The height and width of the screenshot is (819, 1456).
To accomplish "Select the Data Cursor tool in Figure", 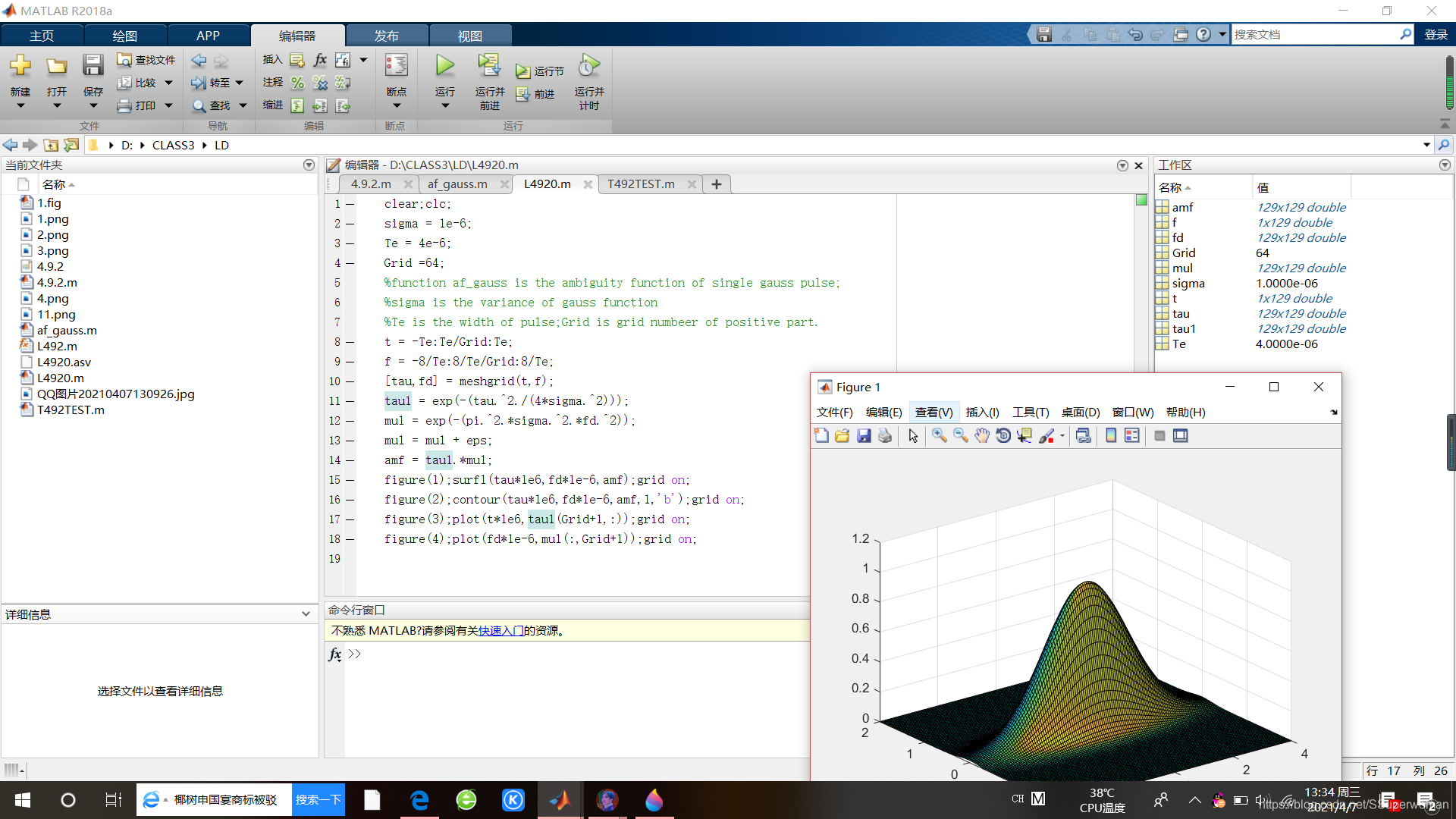I will (x=1025, y=435).
